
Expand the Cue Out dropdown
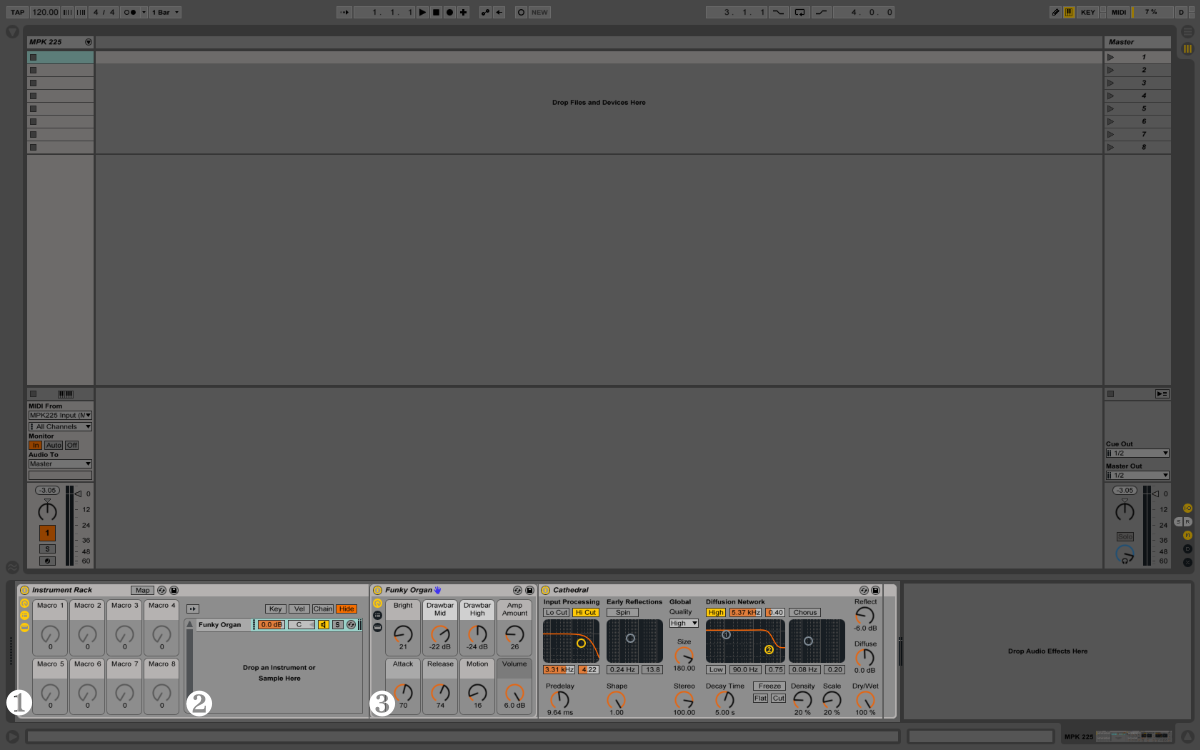click(1137, 453)
